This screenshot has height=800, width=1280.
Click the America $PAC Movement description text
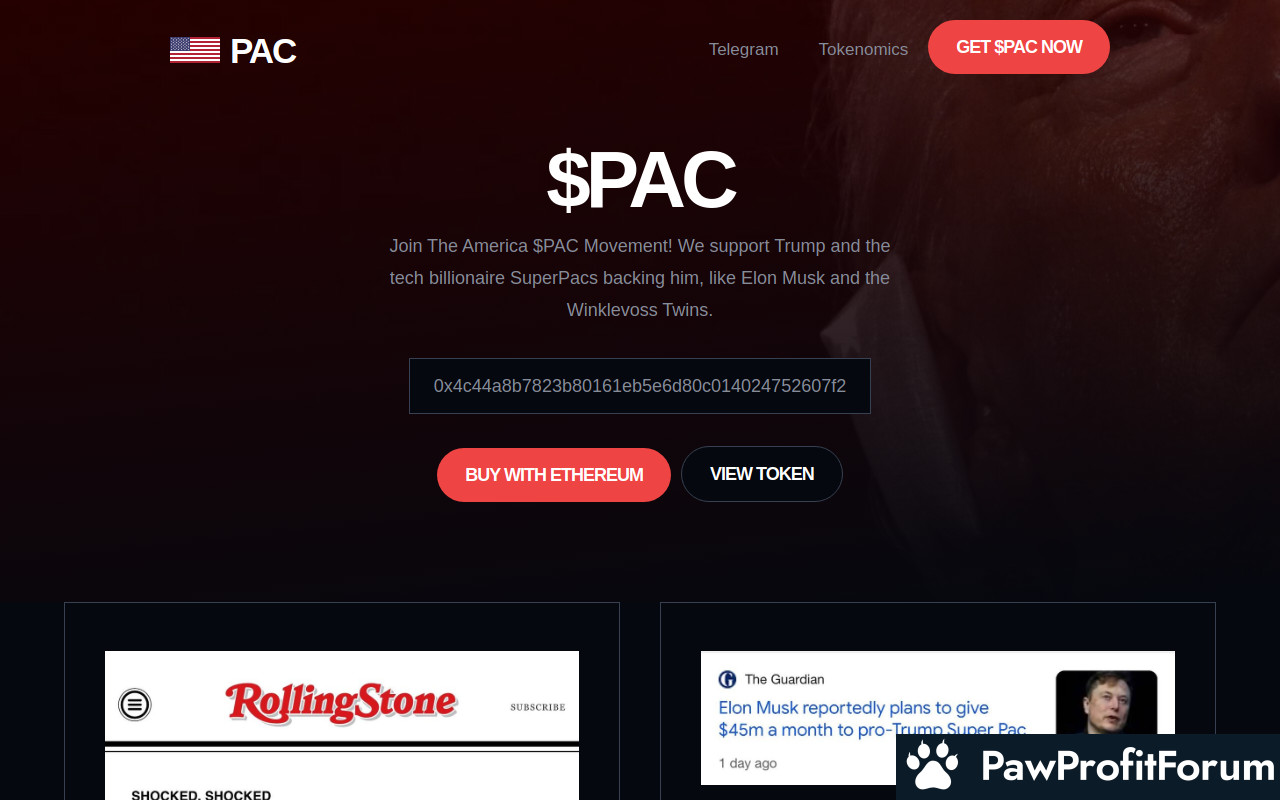[640, 278]
